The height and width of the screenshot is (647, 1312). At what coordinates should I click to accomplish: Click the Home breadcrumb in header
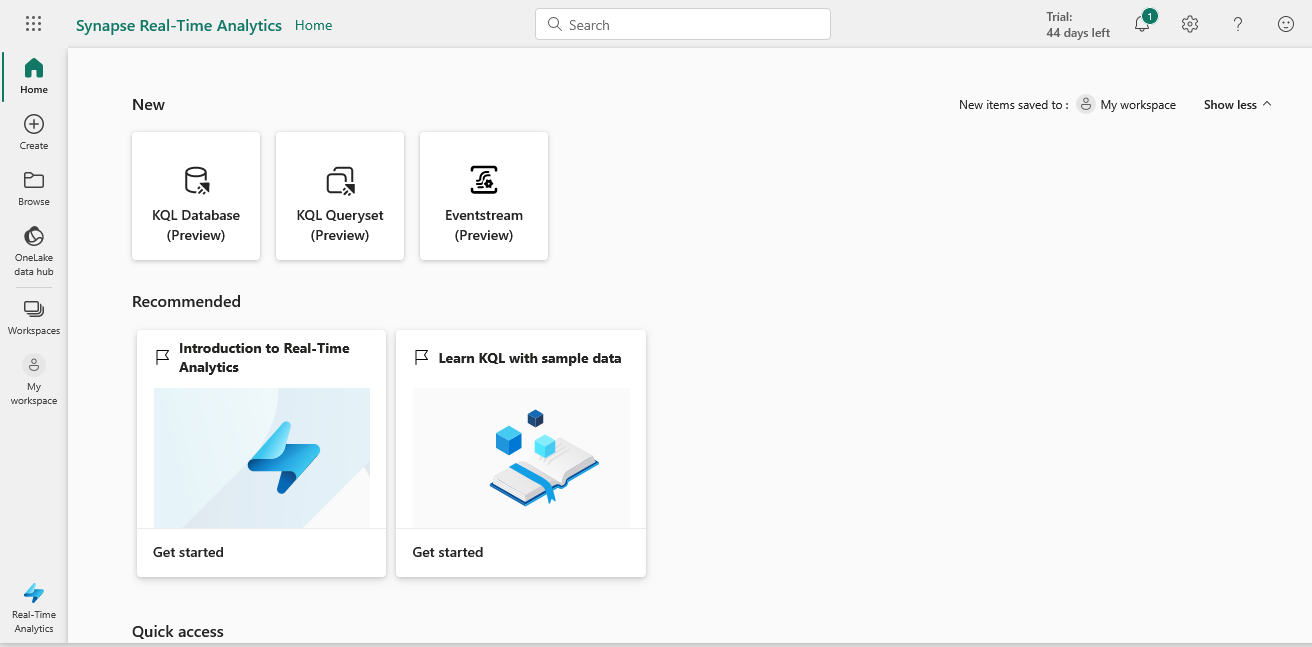pyautogui.click(x=314, y=25)
